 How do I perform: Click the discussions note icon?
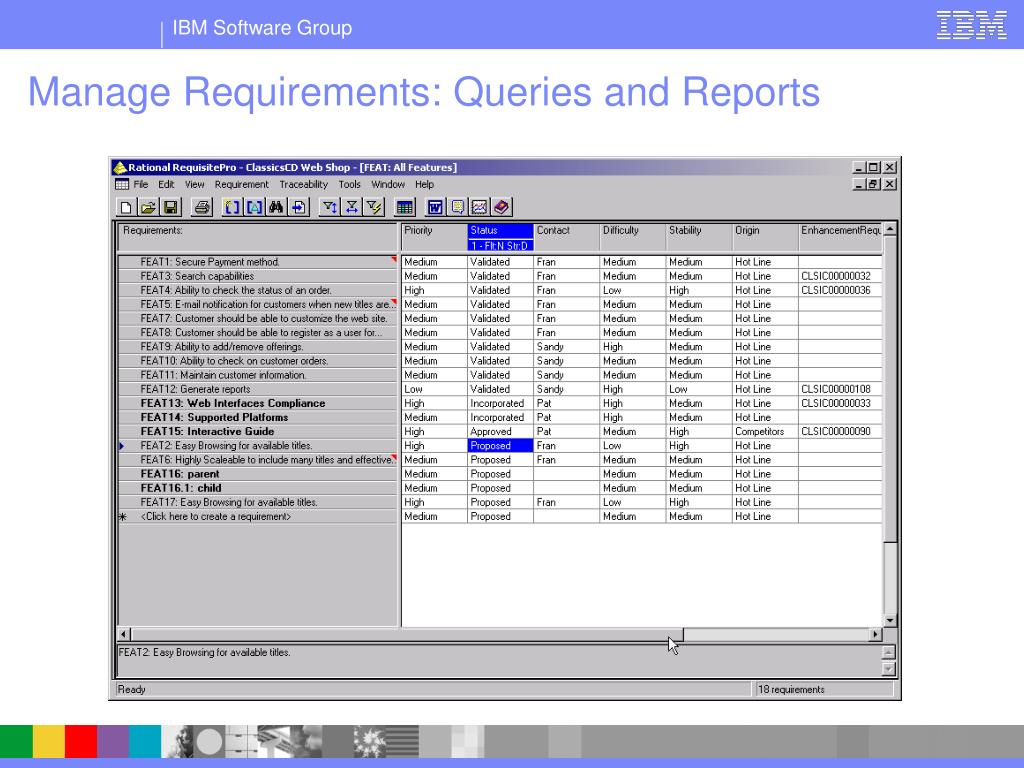457,208
